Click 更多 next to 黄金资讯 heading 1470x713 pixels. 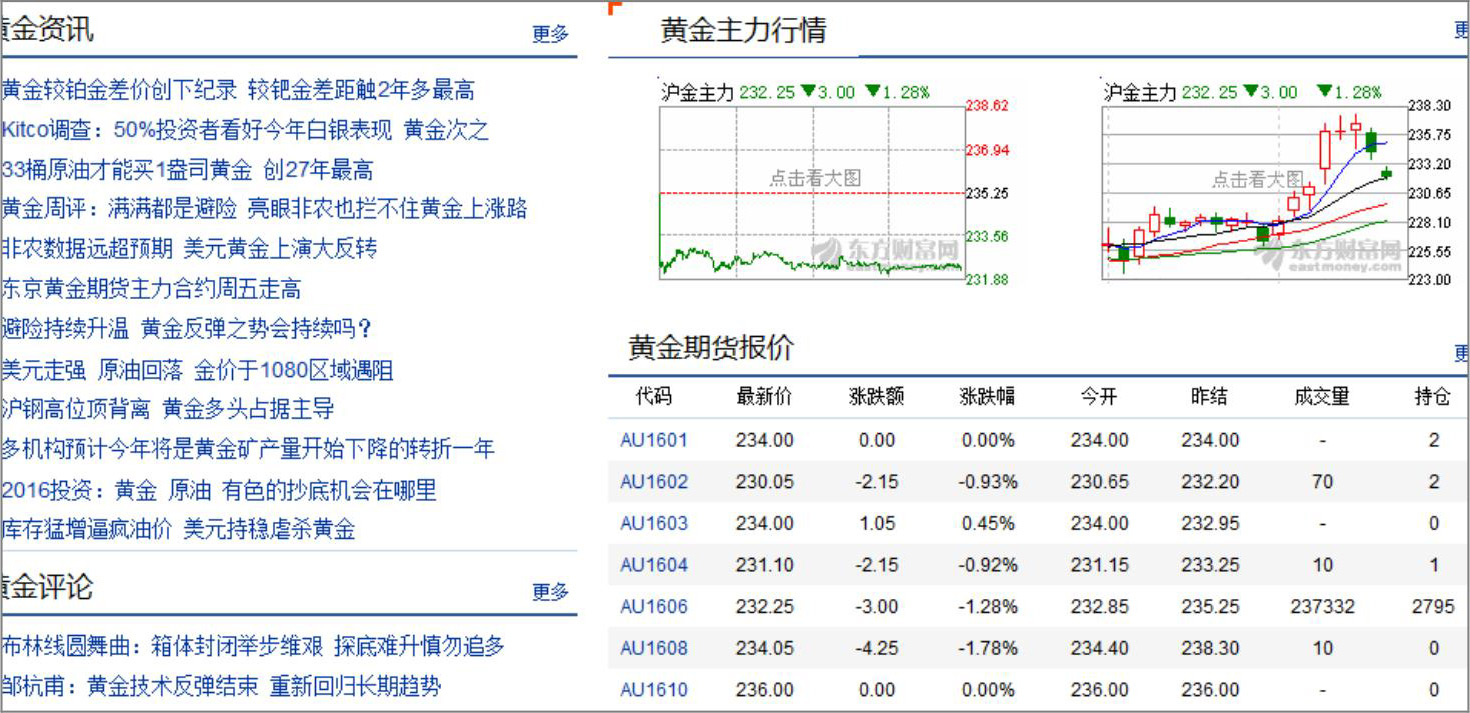click(550, 34)
